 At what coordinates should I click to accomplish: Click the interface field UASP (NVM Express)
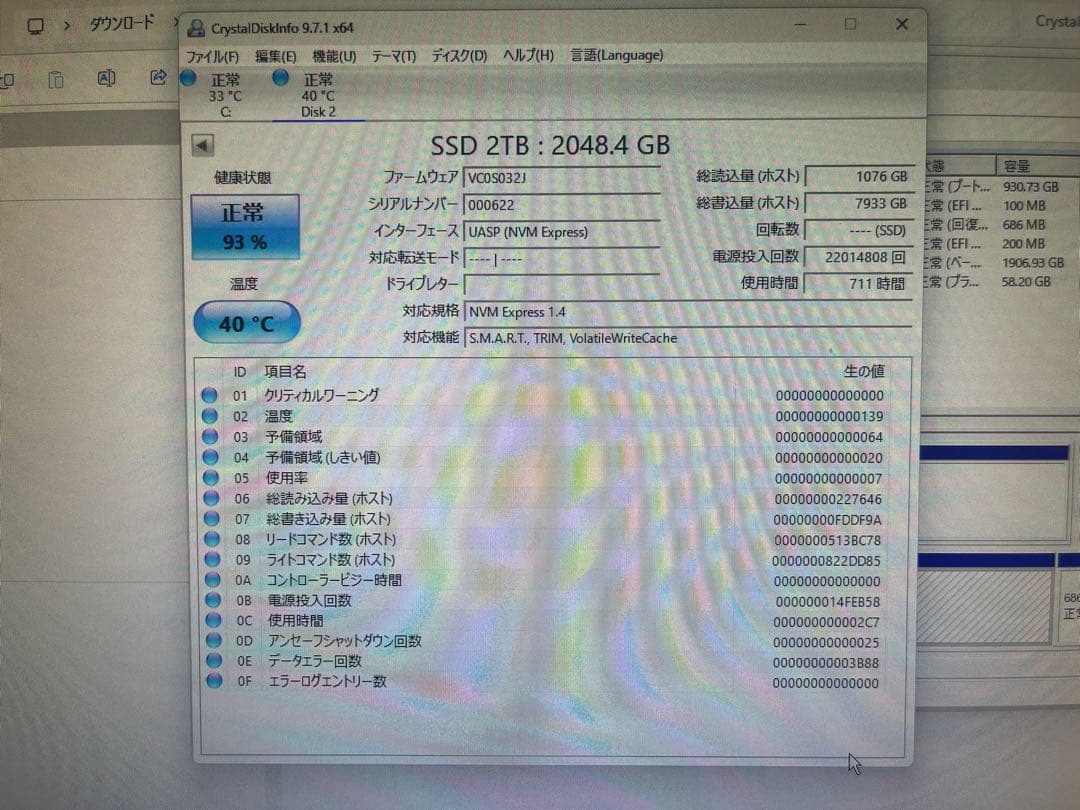coord(561,232)
